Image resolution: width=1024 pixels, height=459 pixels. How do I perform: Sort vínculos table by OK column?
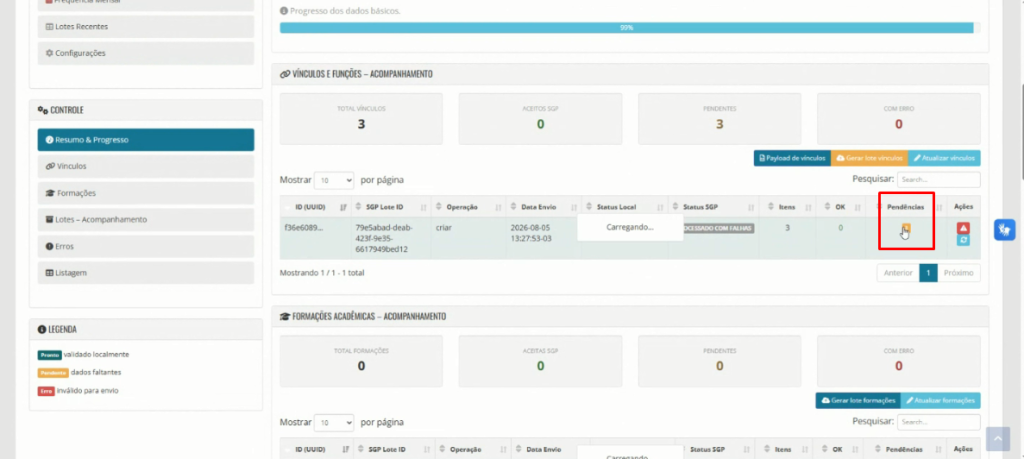tap(840, 207)
